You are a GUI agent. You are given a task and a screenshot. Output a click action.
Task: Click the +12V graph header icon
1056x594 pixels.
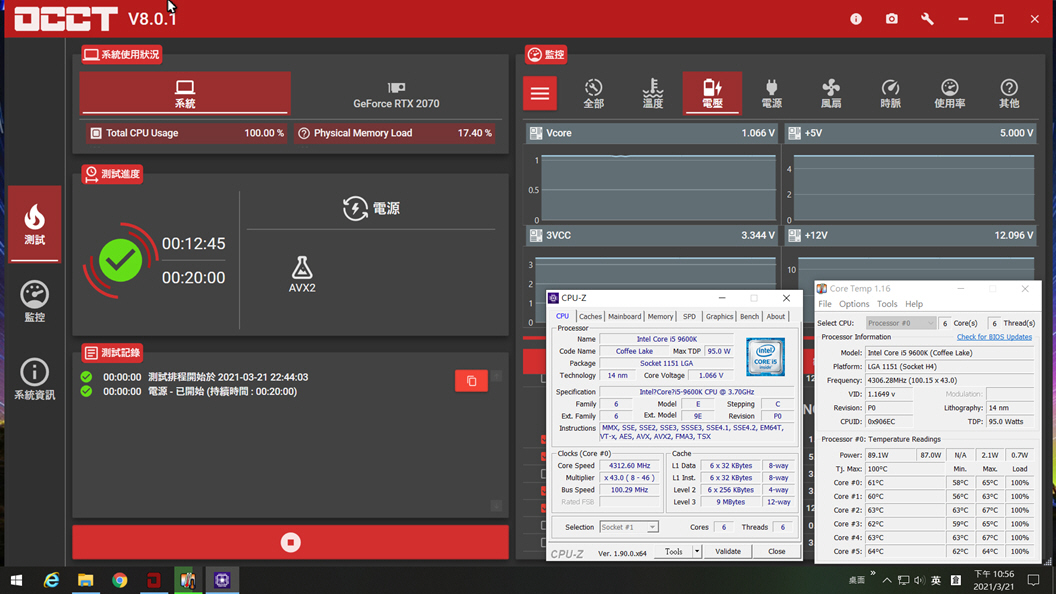(x=794, y=235)
